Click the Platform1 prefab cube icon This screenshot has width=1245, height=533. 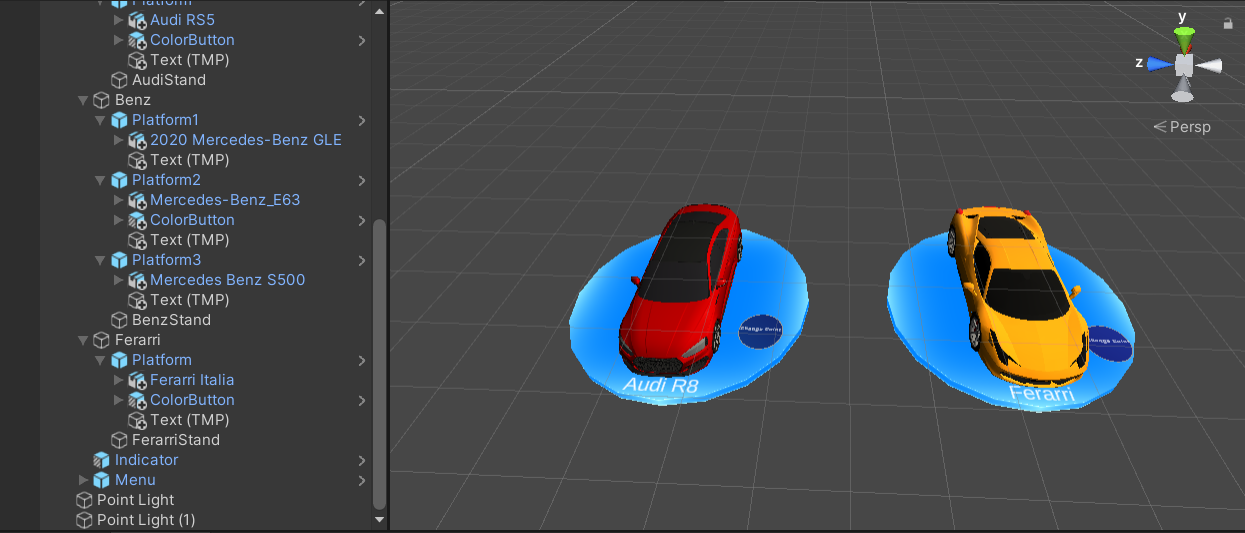(120, 120)
